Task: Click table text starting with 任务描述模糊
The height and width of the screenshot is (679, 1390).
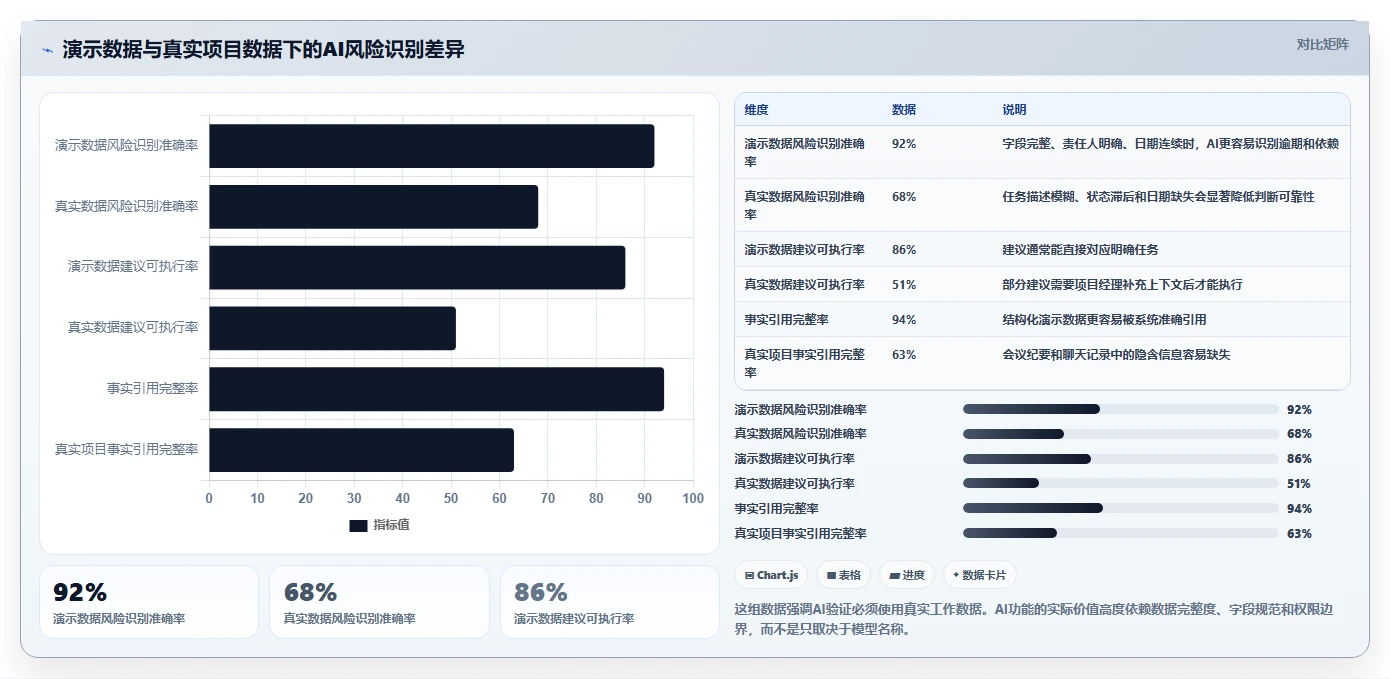Action: (1159, 197)
